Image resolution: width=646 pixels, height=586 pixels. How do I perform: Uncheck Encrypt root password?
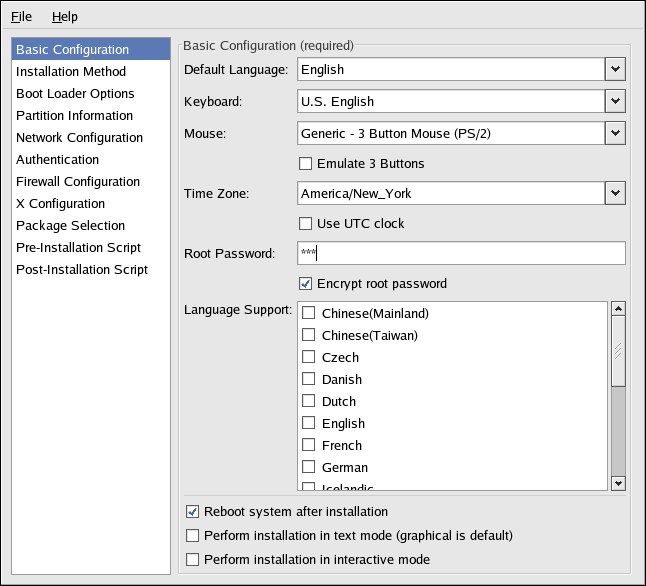(307, 284)
